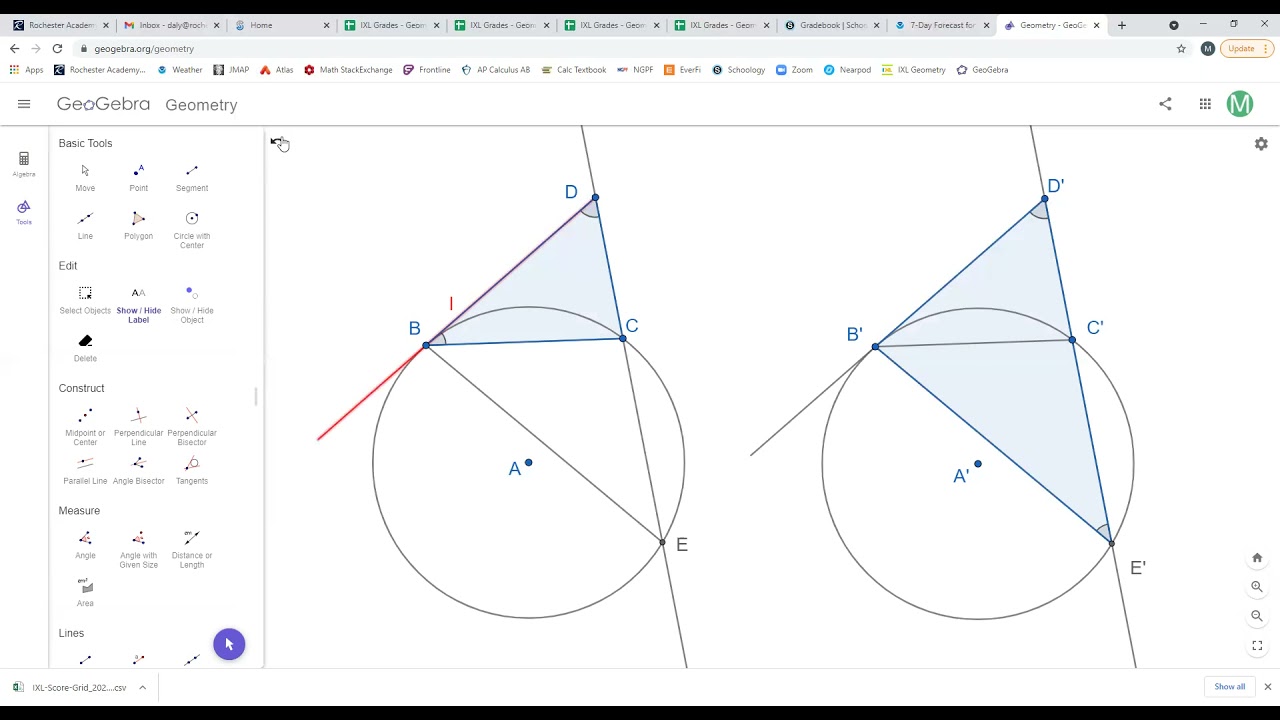Open the Algebra view in sidebar
This screenshot has width=1280, height=720.
point(24,164)
